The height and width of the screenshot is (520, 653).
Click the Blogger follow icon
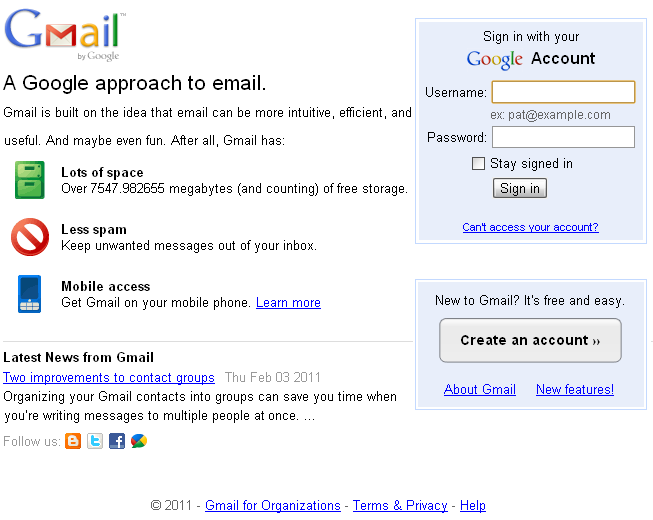click(x=73, y=441)
